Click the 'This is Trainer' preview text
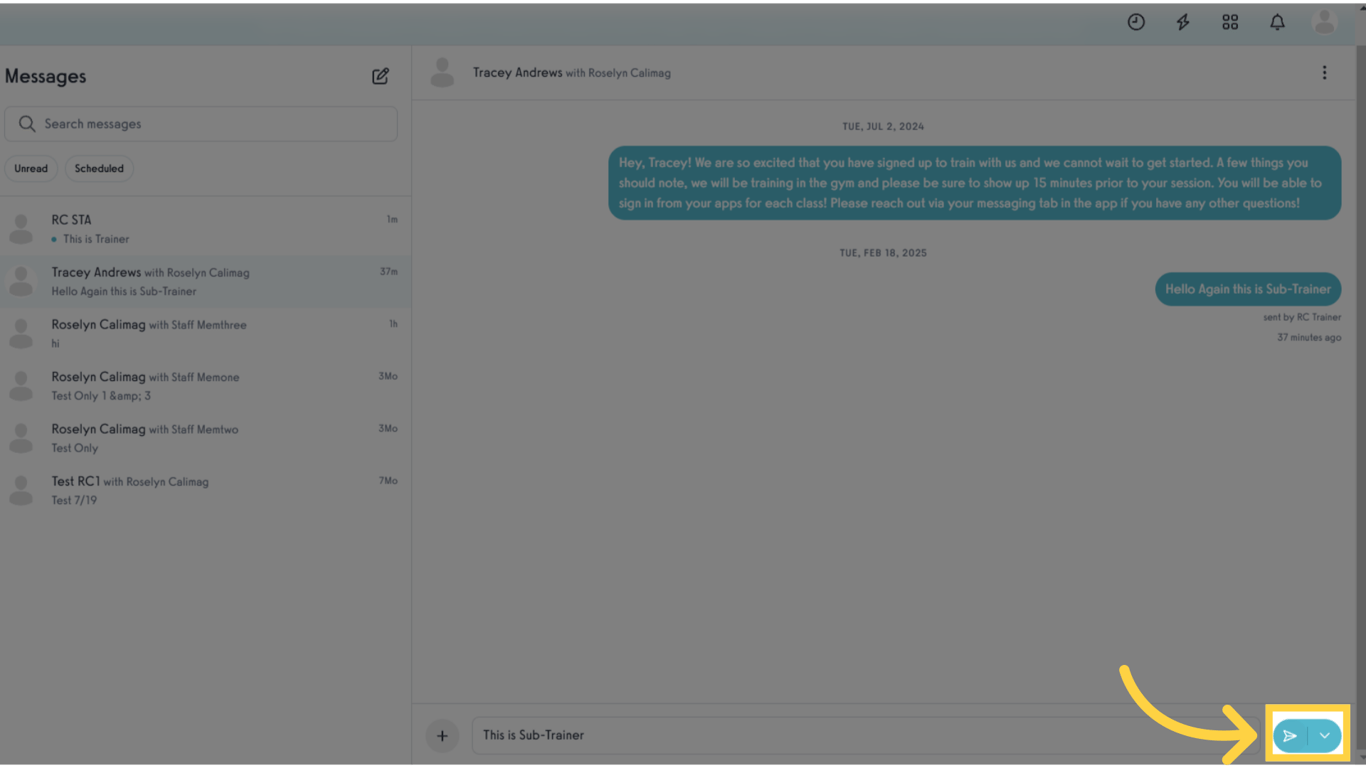Image resolution: width=1366 pixels, height=768 pixels. coord(96,239)
